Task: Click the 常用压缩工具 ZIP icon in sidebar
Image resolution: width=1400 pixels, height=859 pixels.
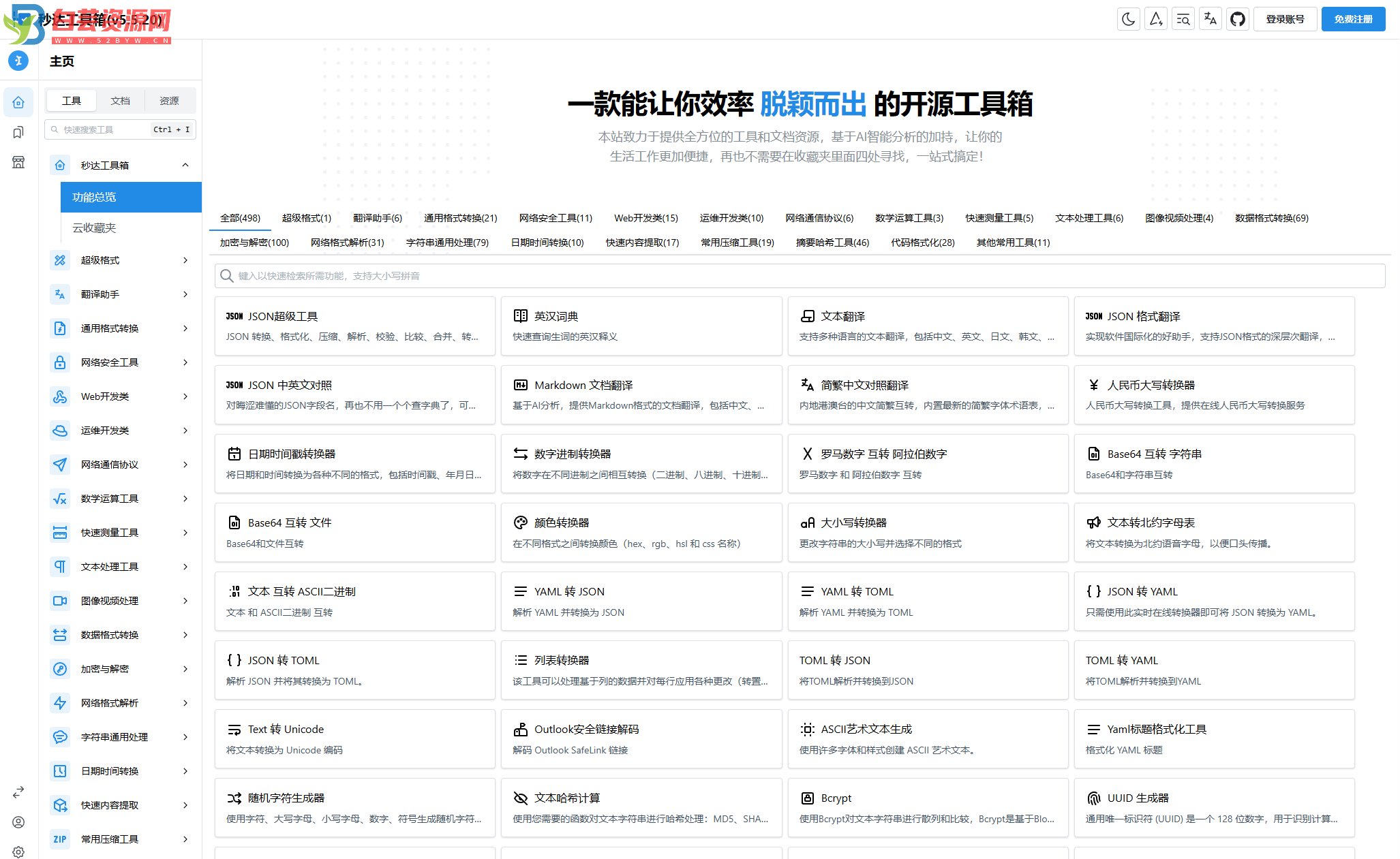Action: click(60, 839)
